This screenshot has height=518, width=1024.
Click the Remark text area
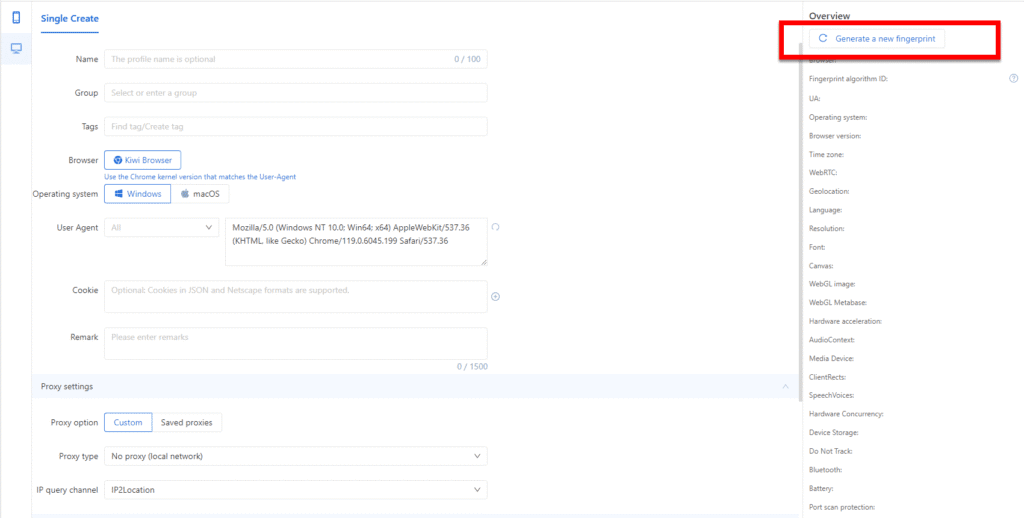click(296, 344)
